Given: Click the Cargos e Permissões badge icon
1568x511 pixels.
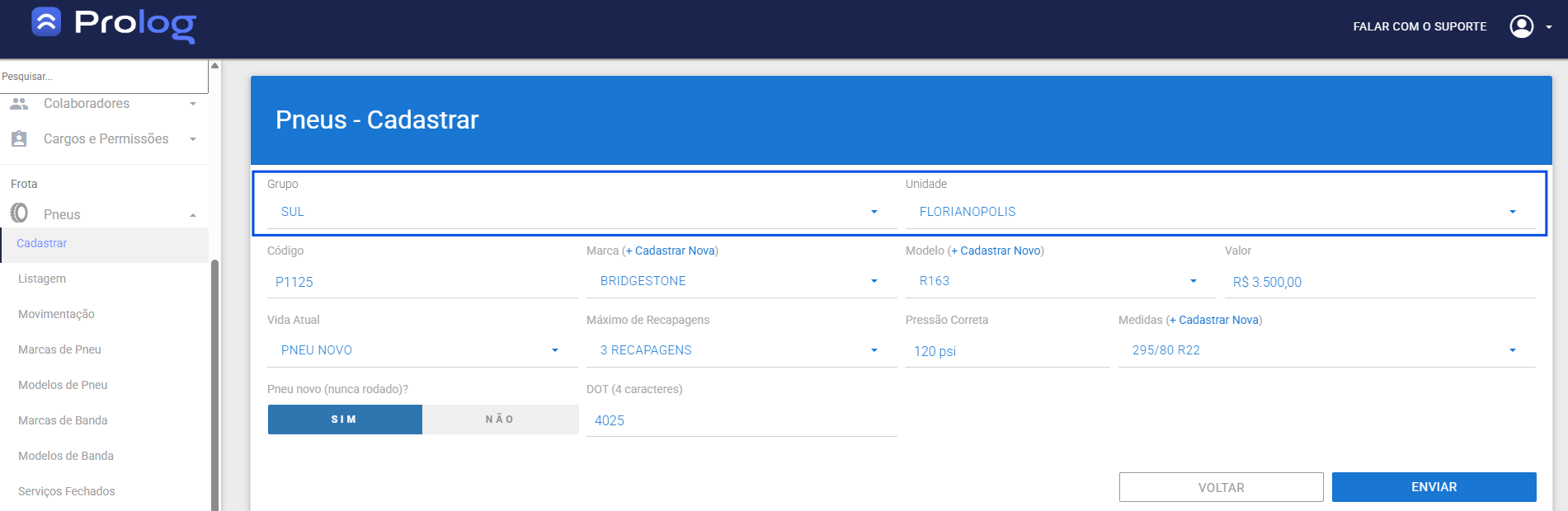Looking at the screenshot, I should 19,139.
